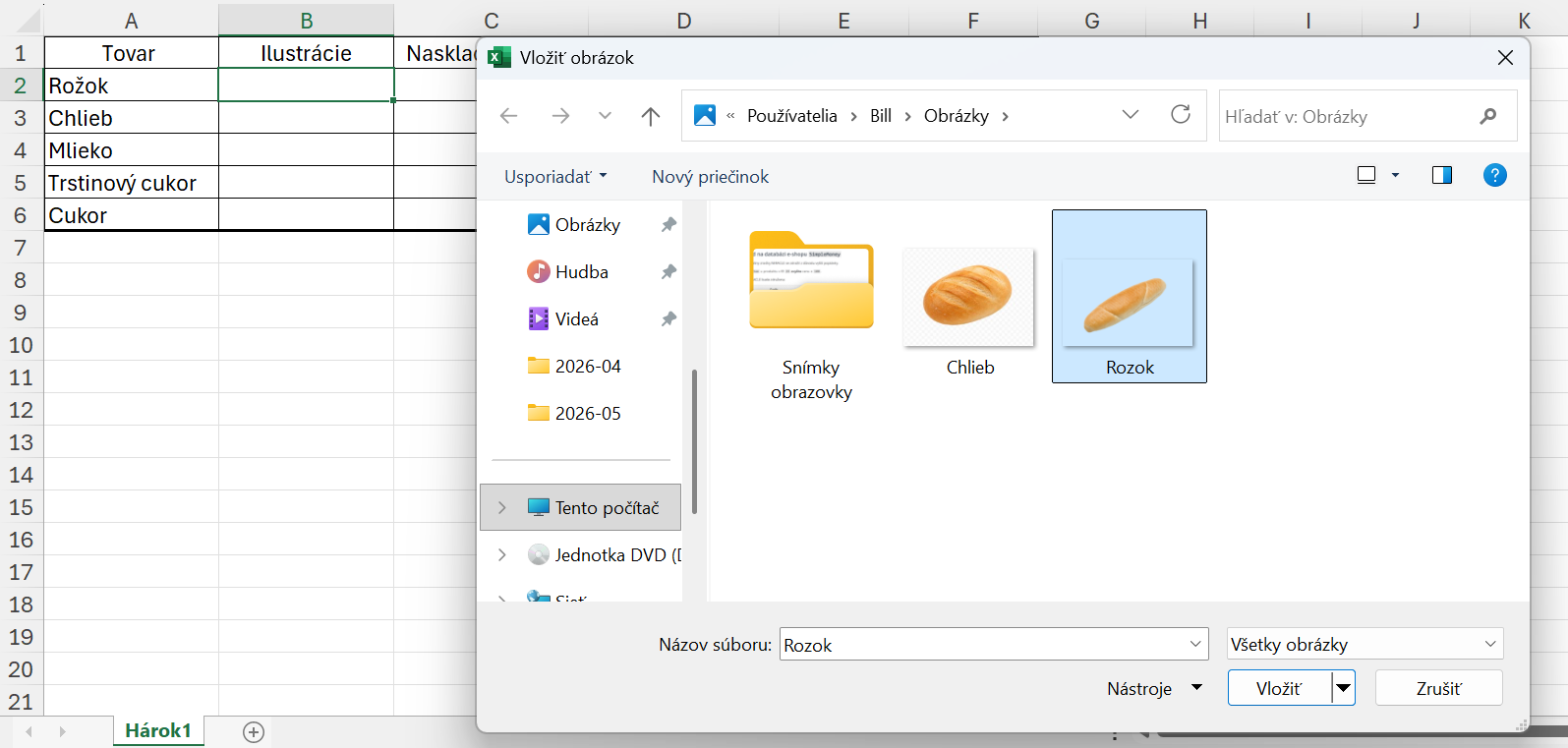Image resolution: width=1568 pixels, height=748 pixels.
Task: Select row 10 header in Excel
Action: coord(21,345)
